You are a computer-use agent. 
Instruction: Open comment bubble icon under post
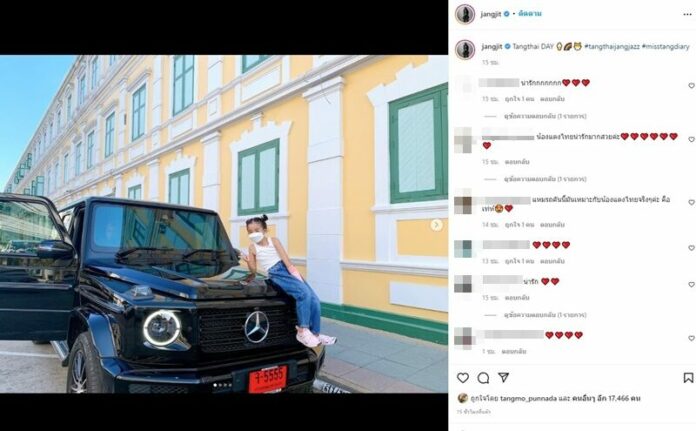(x=483, y=378)
